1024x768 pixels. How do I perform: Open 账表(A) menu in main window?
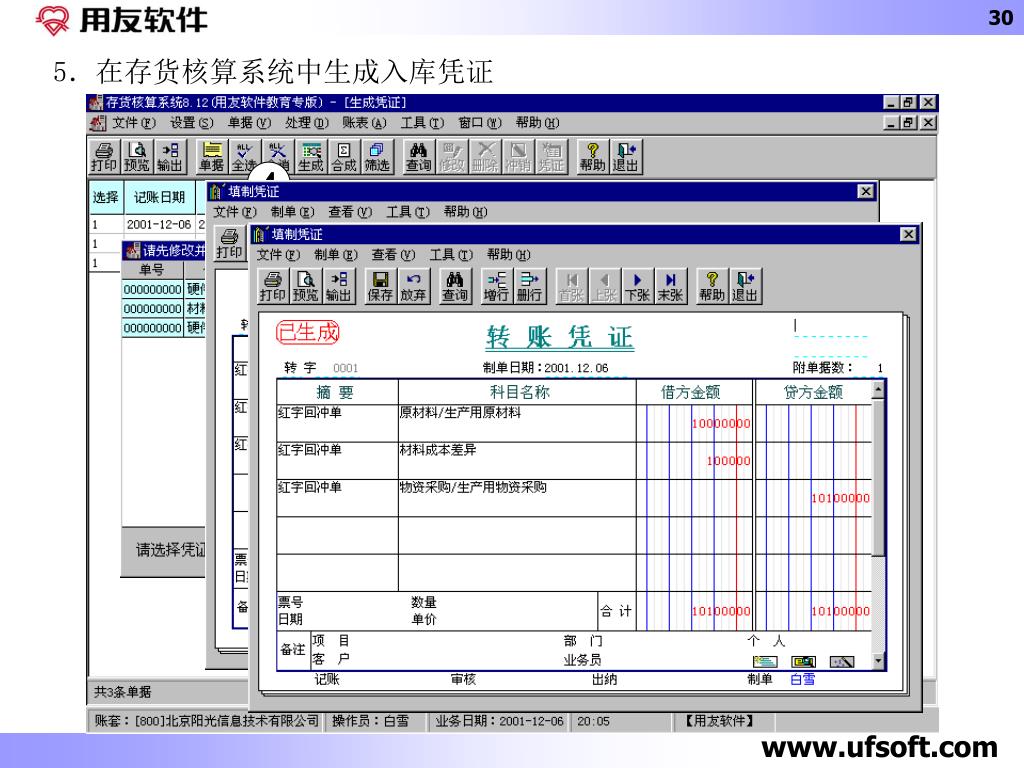[364, 123]
